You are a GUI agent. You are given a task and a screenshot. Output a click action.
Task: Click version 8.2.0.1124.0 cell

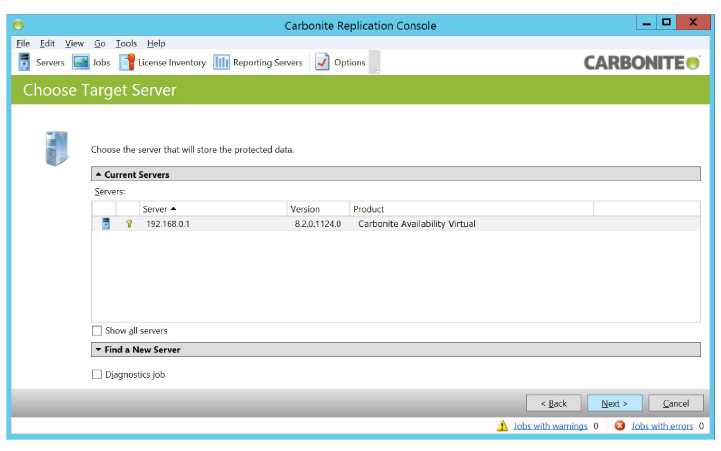point(318,224)
